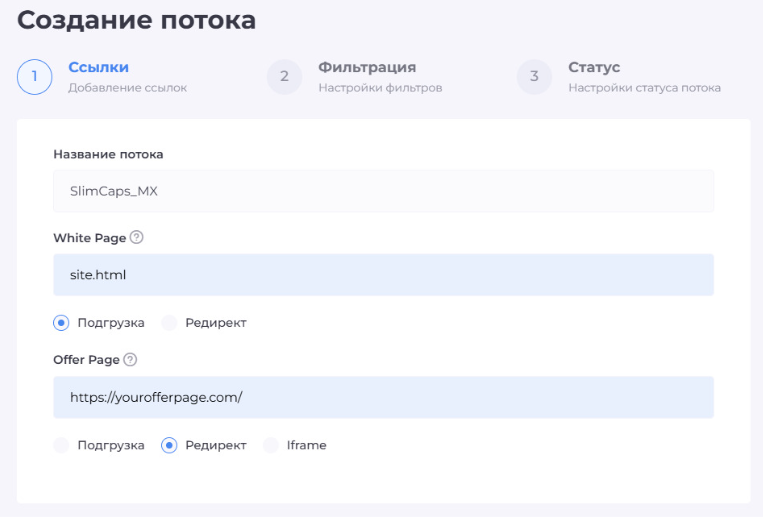Choose the Iframe radio option
763x520 pixels.
click(271, 445)
